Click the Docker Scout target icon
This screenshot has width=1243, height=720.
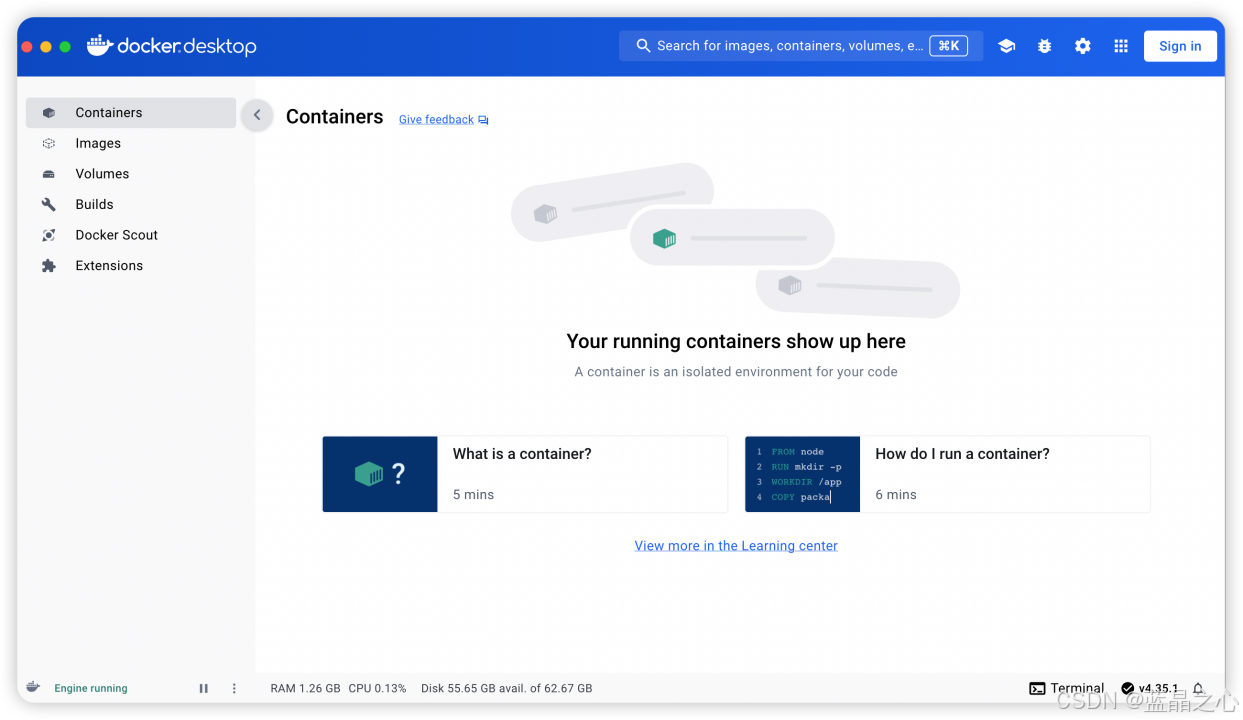point(49,235)
